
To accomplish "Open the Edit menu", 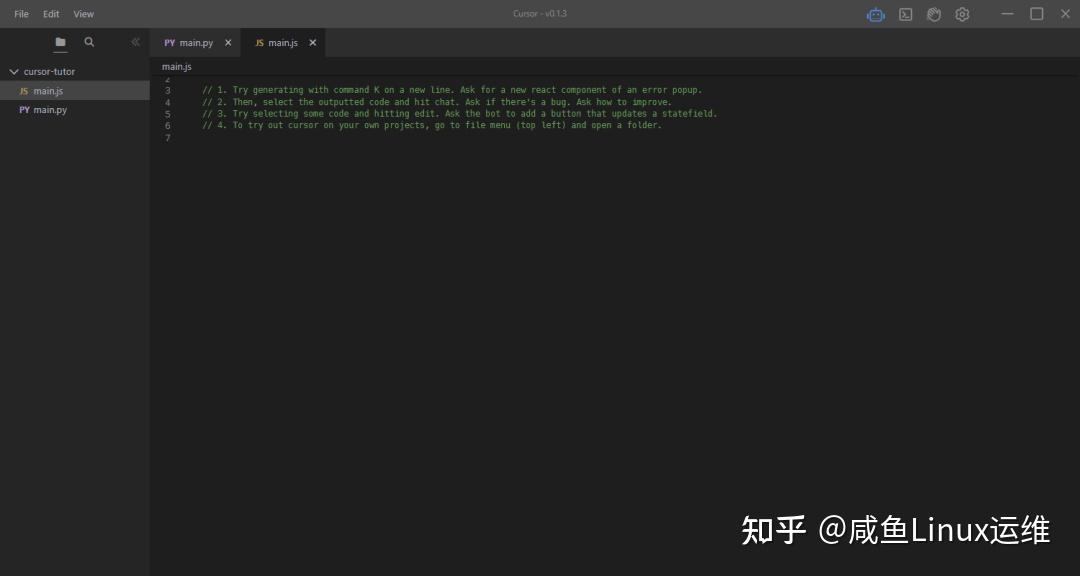I will click(51, 14).
